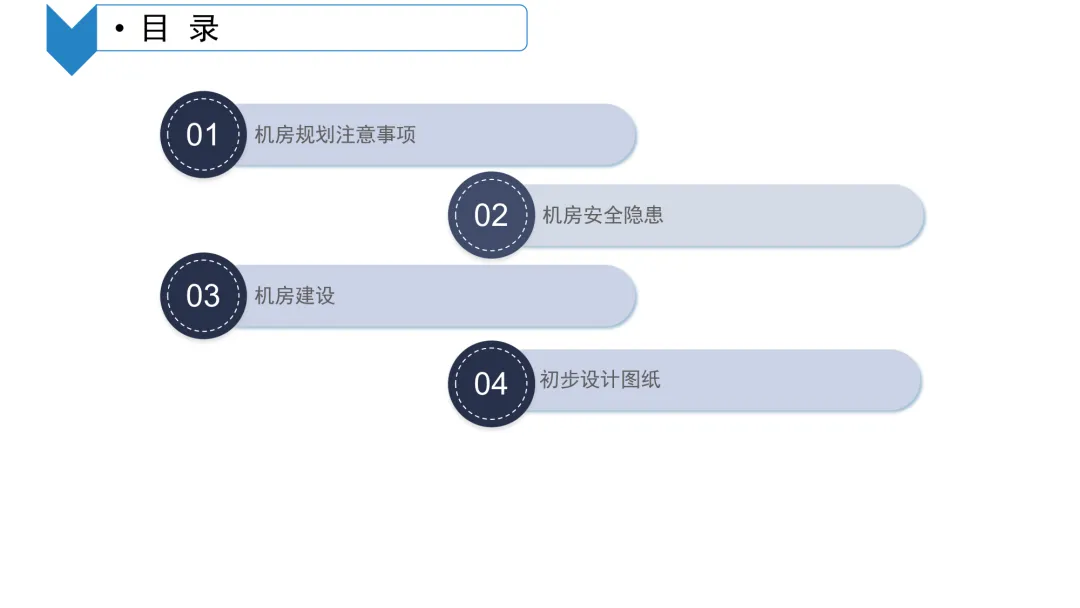Click the 02 numbered circle badge
The width and height of the screenshot is (1080, 608).
click(491, 215)
